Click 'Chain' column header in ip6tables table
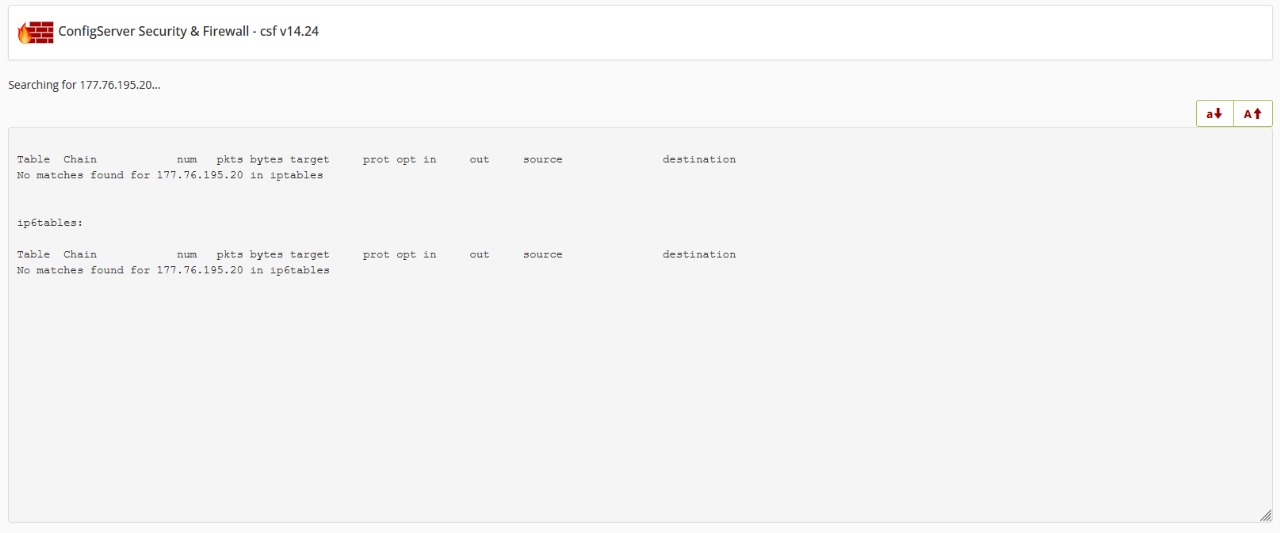This screenshot has height=533, width=1280. [x=80, y=254]
